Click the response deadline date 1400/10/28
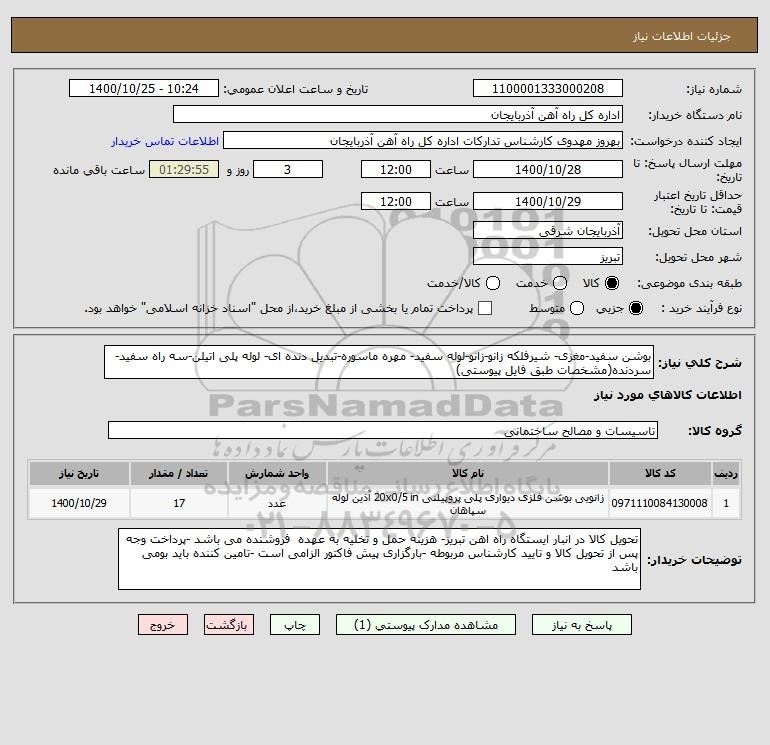The image size is (770, 745). pos(548,169)
